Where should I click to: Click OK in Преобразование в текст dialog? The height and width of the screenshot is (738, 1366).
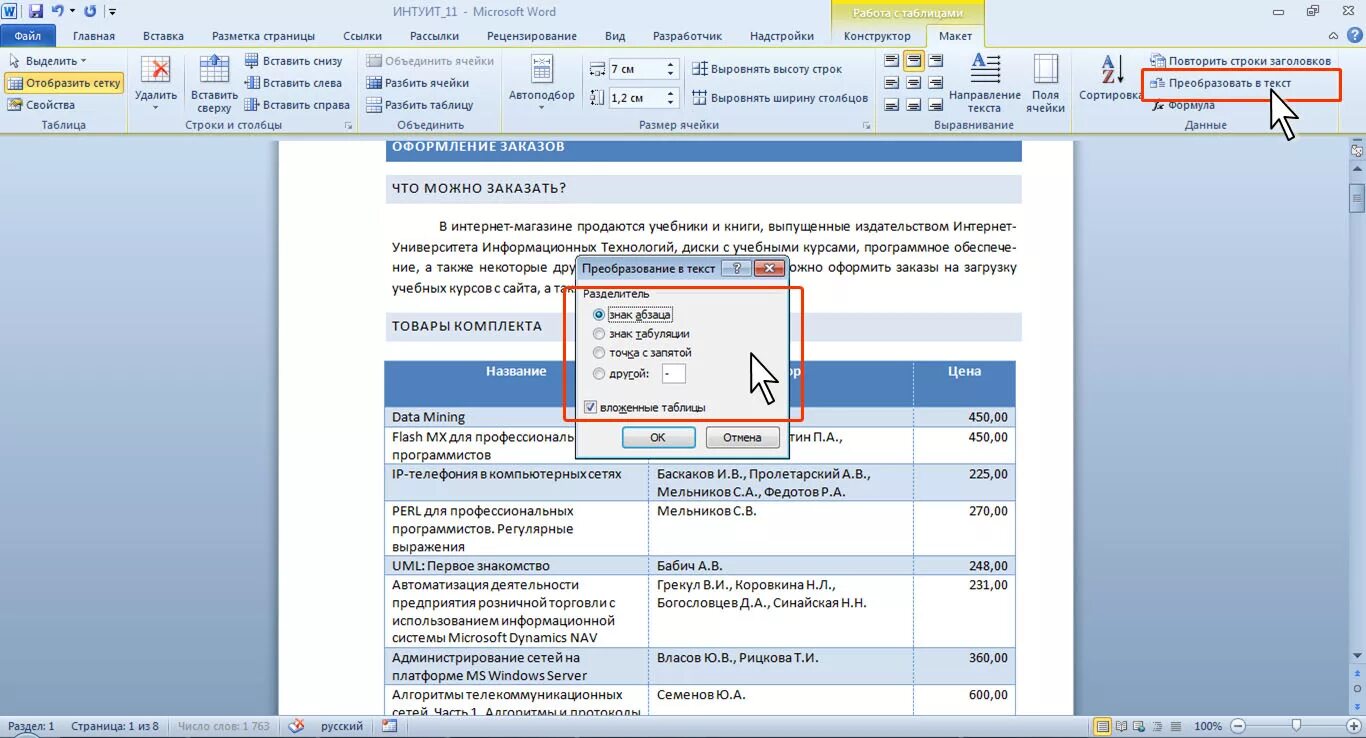(x=658, y=437)
